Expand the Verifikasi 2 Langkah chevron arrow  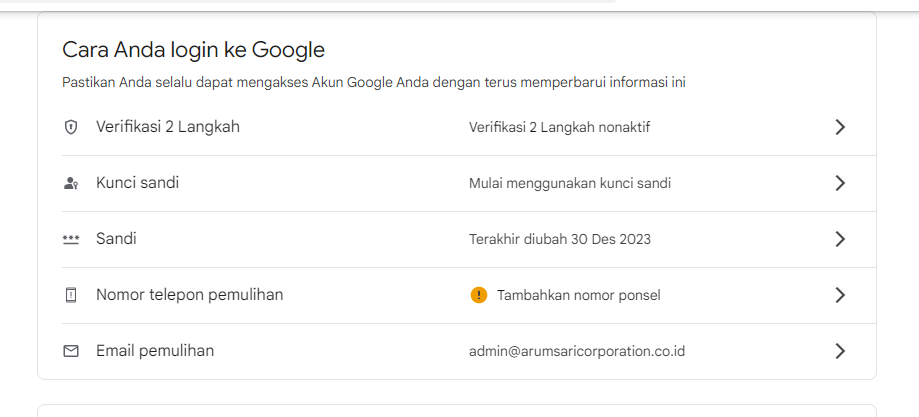[x=840, y=127]
